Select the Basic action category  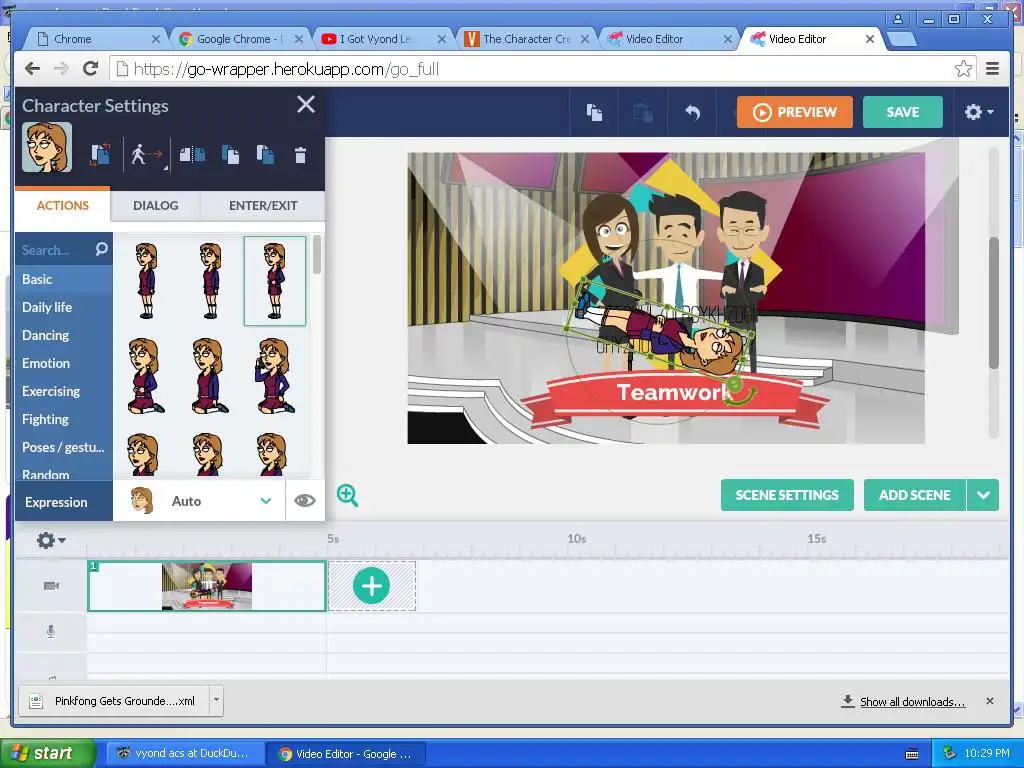pyautogui.click(x=63, y=280)
